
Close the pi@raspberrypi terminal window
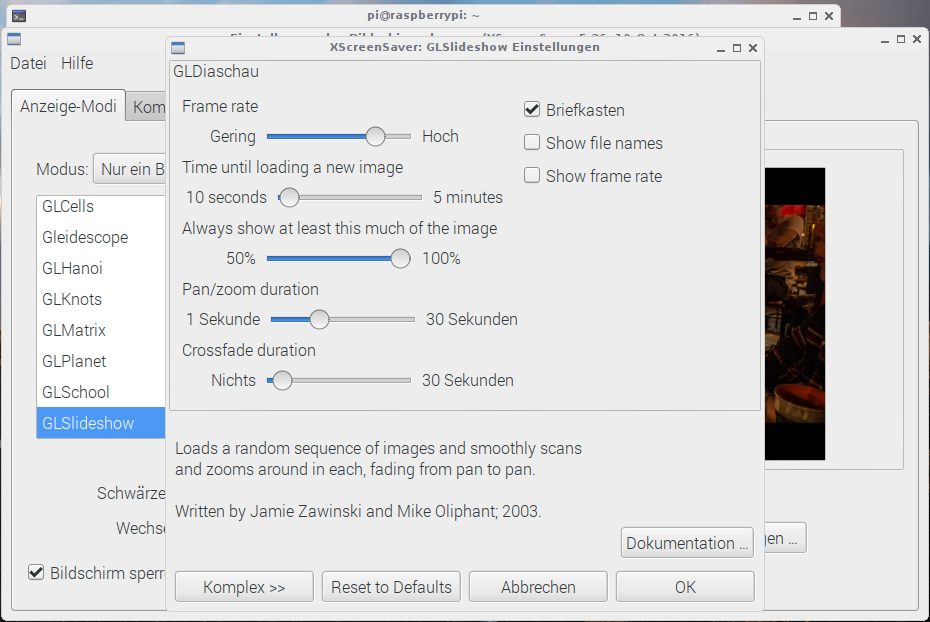829,16
